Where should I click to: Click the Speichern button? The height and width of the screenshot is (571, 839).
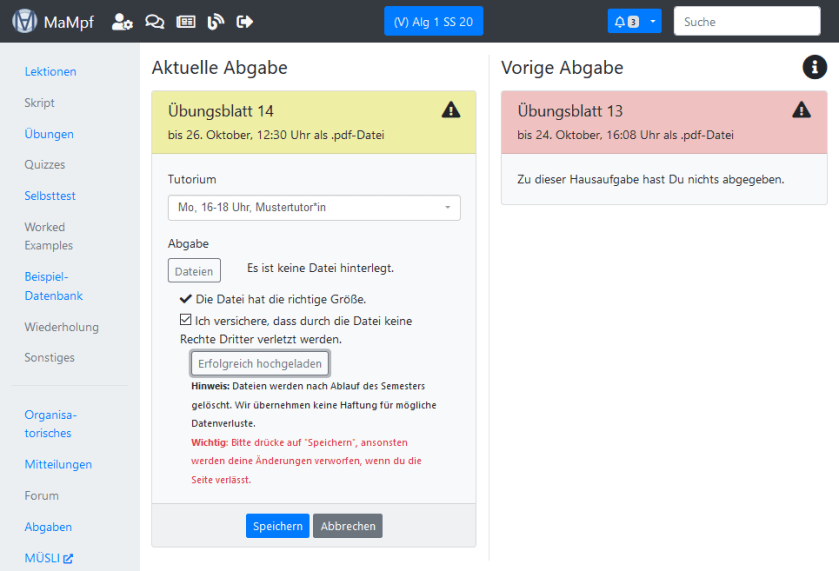coord(277,526)
